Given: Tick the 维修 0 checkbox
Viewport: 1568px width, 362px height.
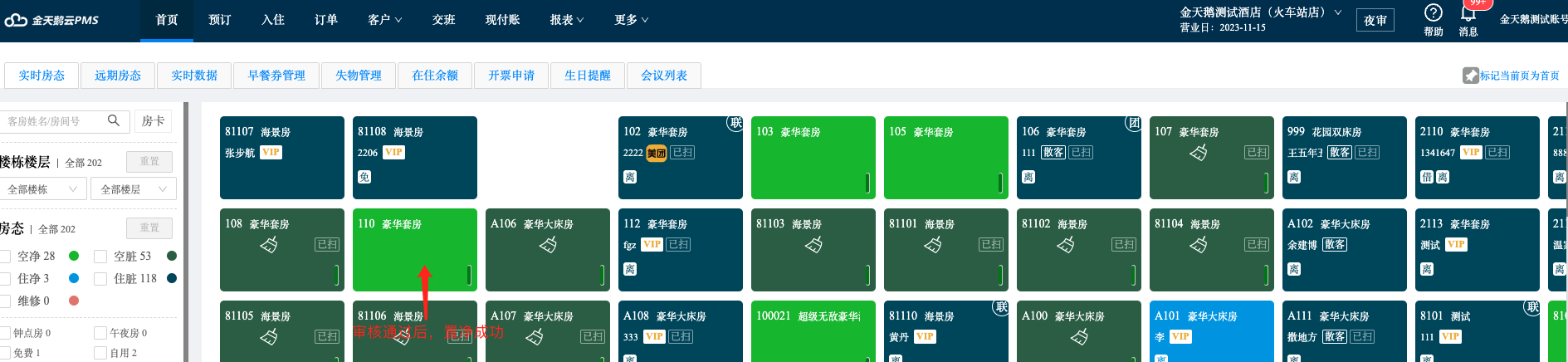Looking at the screenshot, I should coord(6,301).
